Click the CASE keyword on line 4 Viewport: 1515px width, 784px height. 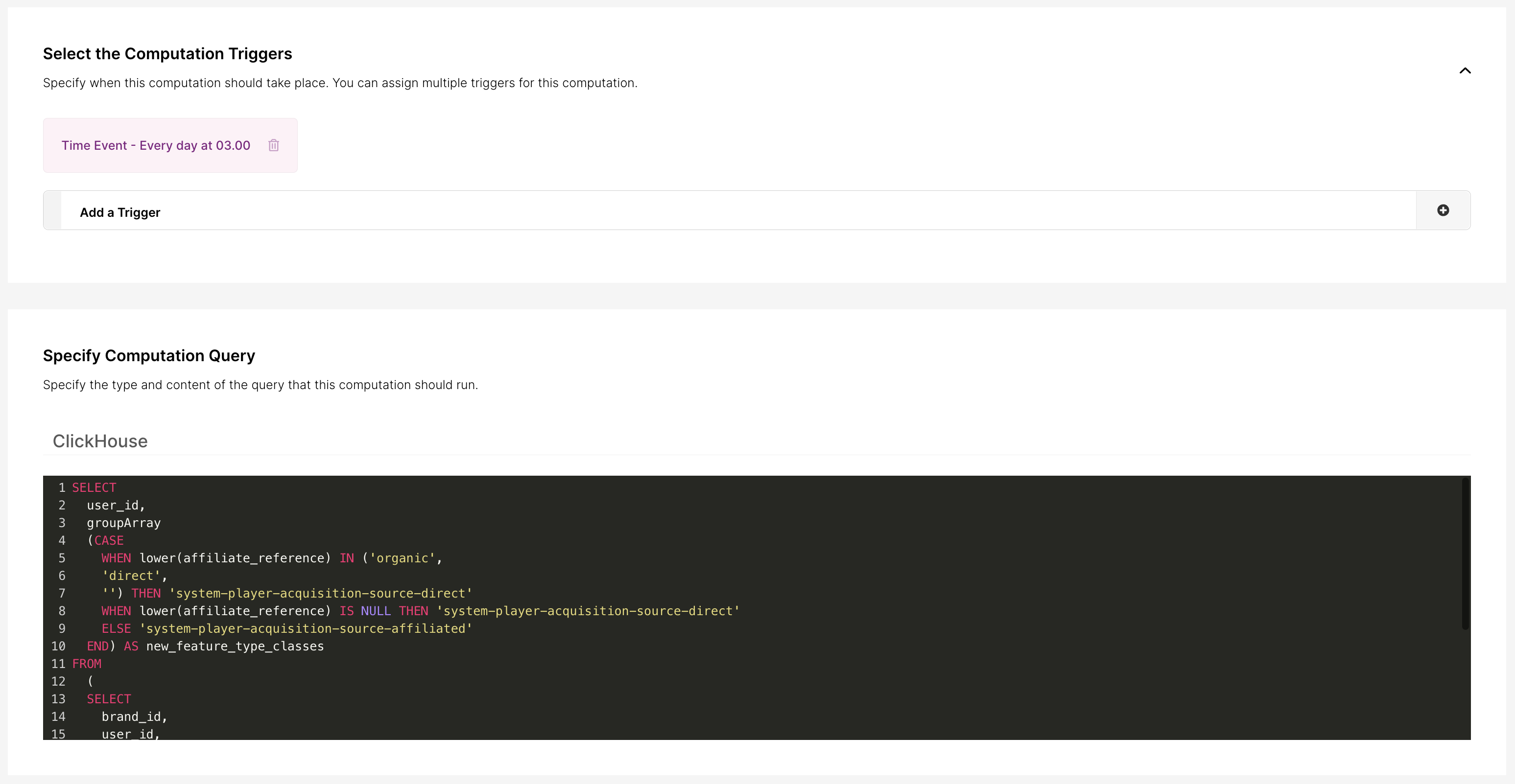coord(109,541)
